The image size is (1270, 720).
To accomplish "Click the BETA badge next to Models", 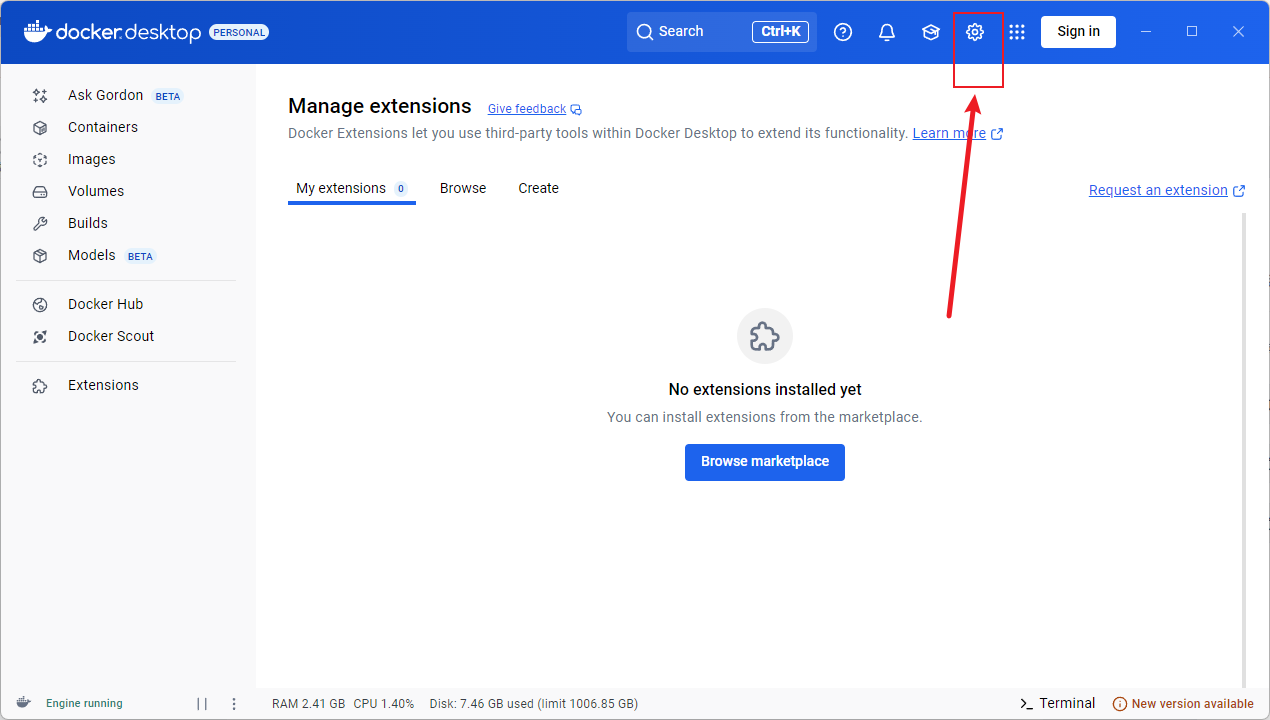I will click(x=140, y=257).
